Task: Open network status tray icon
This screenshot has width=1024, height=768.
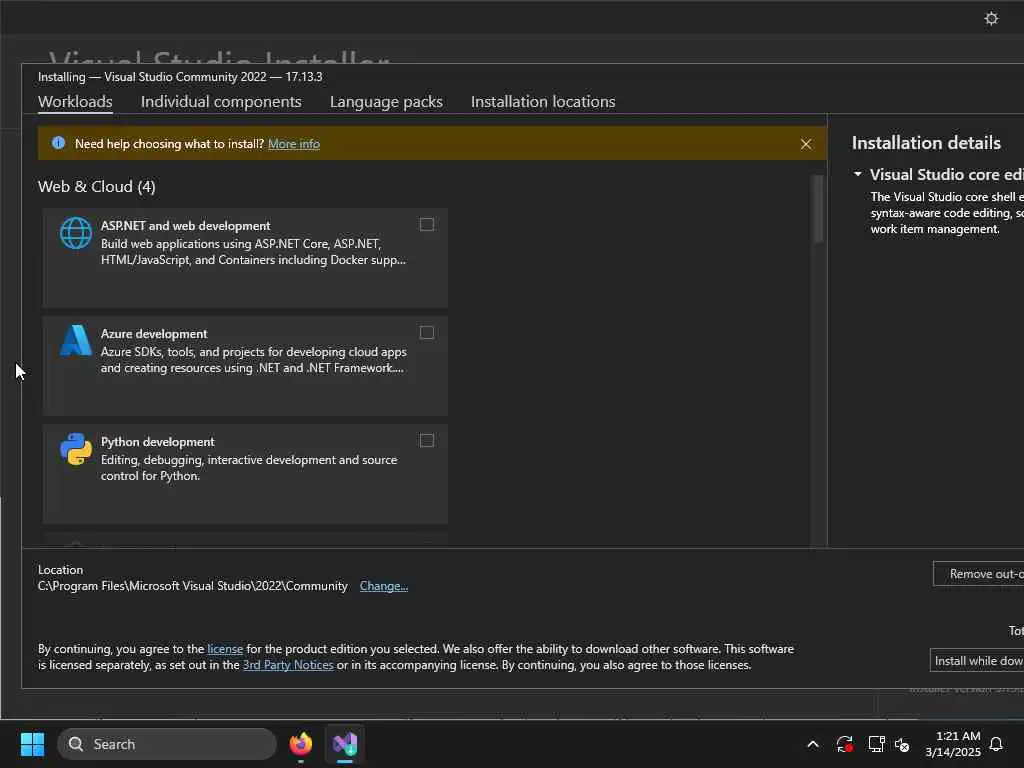Action: [876, 744]
